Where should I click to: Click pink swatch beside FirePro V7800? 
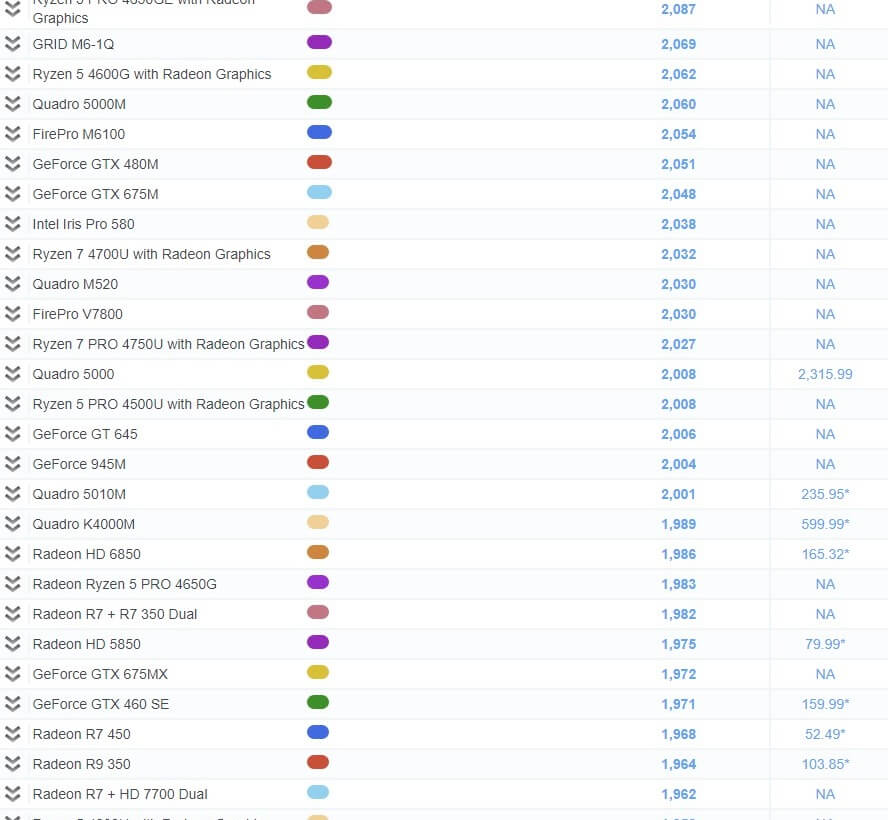pos(318,313)
